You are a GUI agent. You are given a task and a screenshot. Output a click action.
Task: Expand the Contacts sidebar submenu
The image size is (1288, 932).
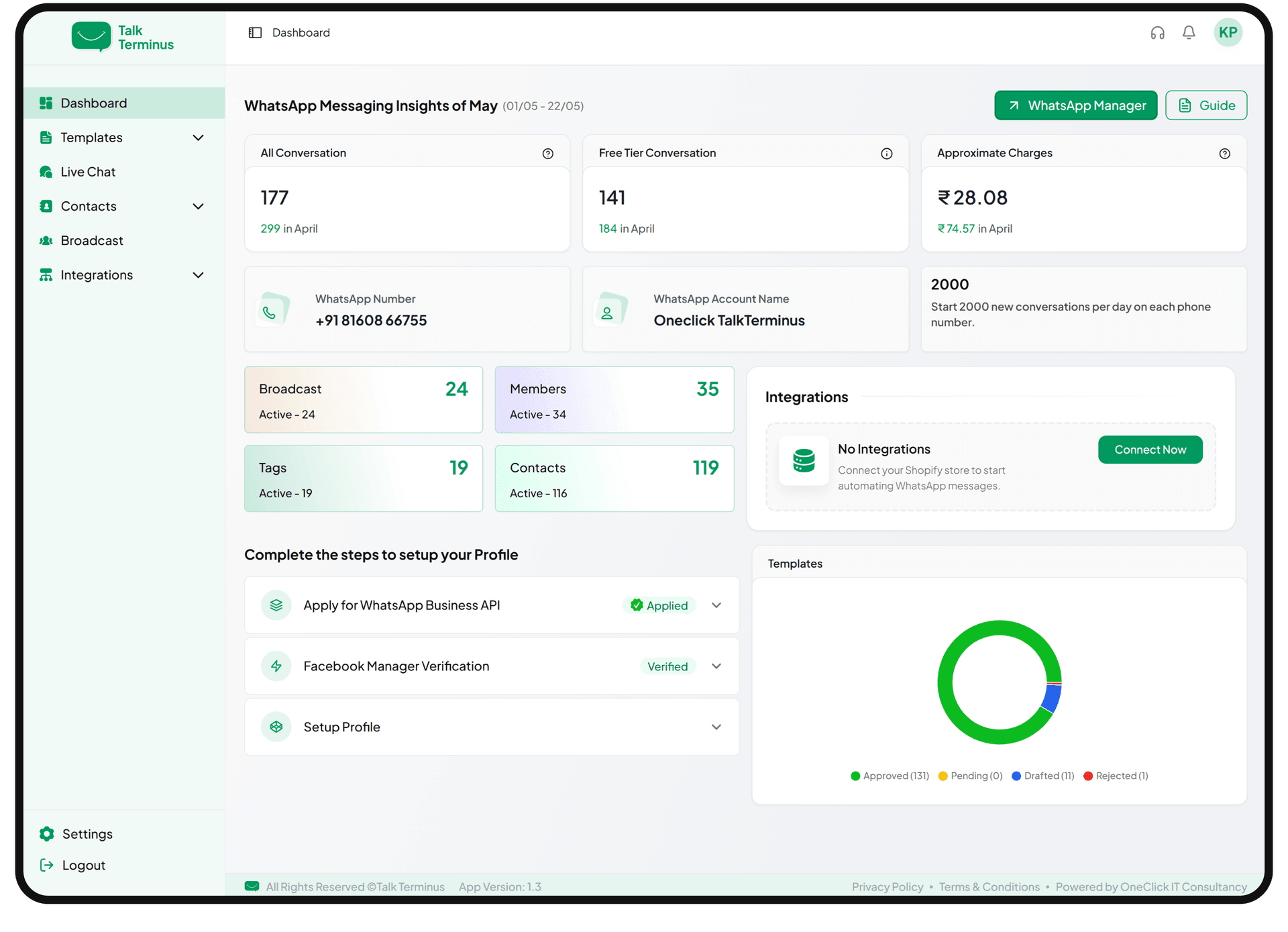point(198,206)
